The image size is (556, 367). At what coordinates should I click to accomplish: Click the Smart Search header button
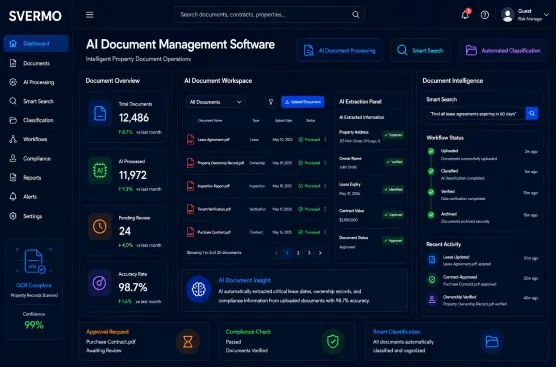tap(420, 50)
